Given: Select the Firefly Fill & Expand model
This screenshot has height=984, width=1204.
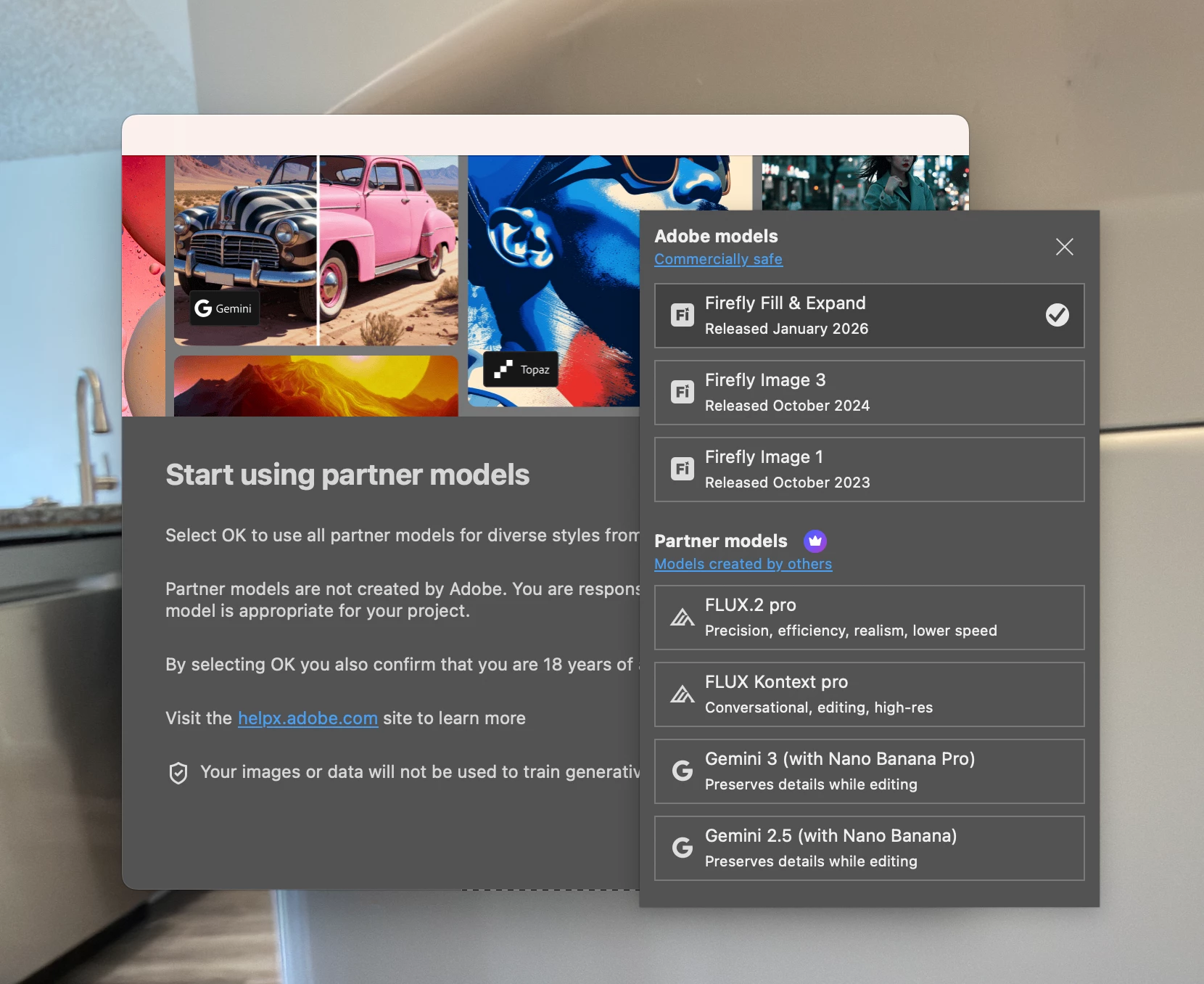Looking at the screenshot, I should [x=869, y=316].
